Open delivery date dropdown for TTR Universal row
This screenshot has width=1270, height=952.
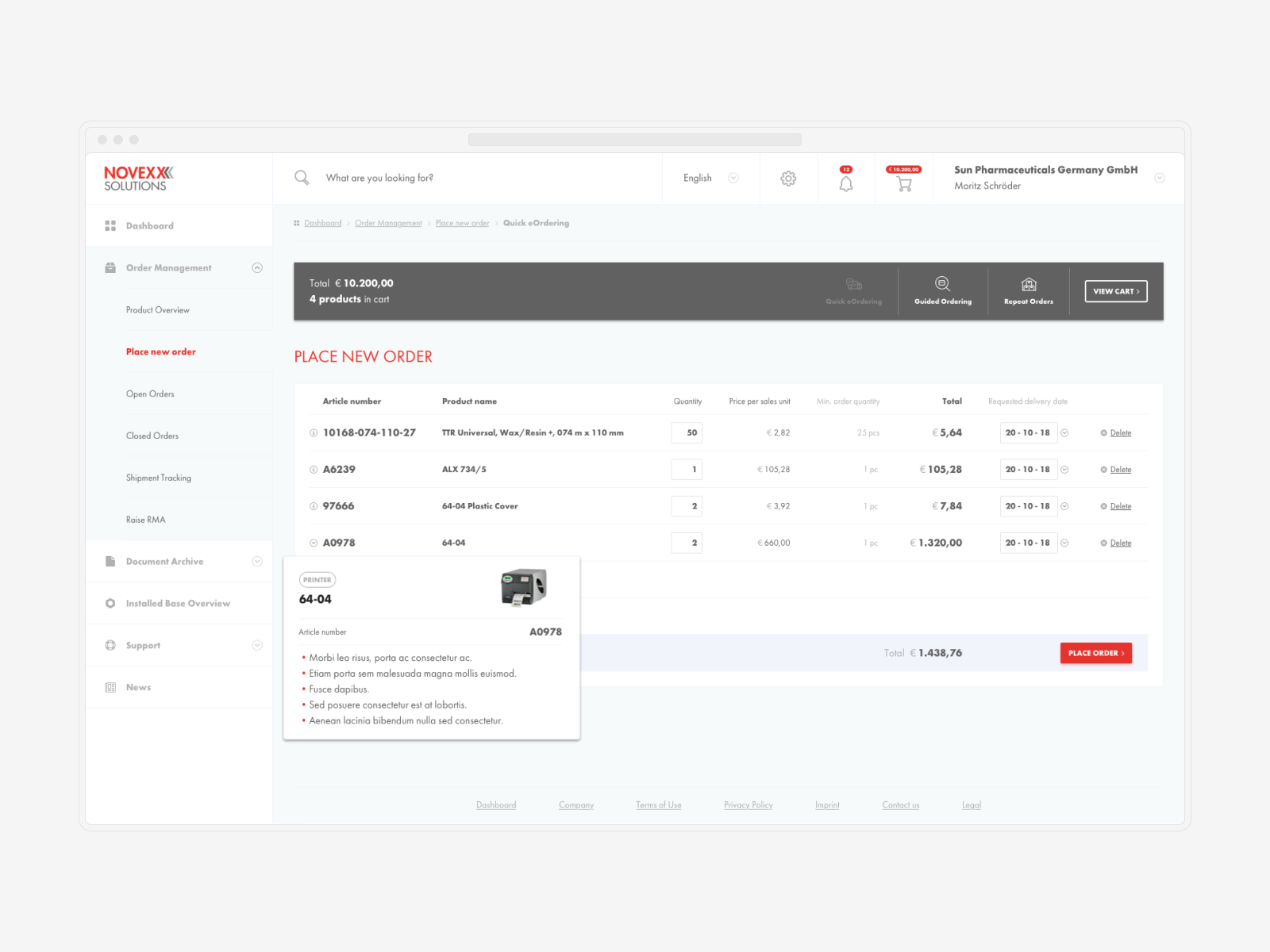(x=1064, y=432)
